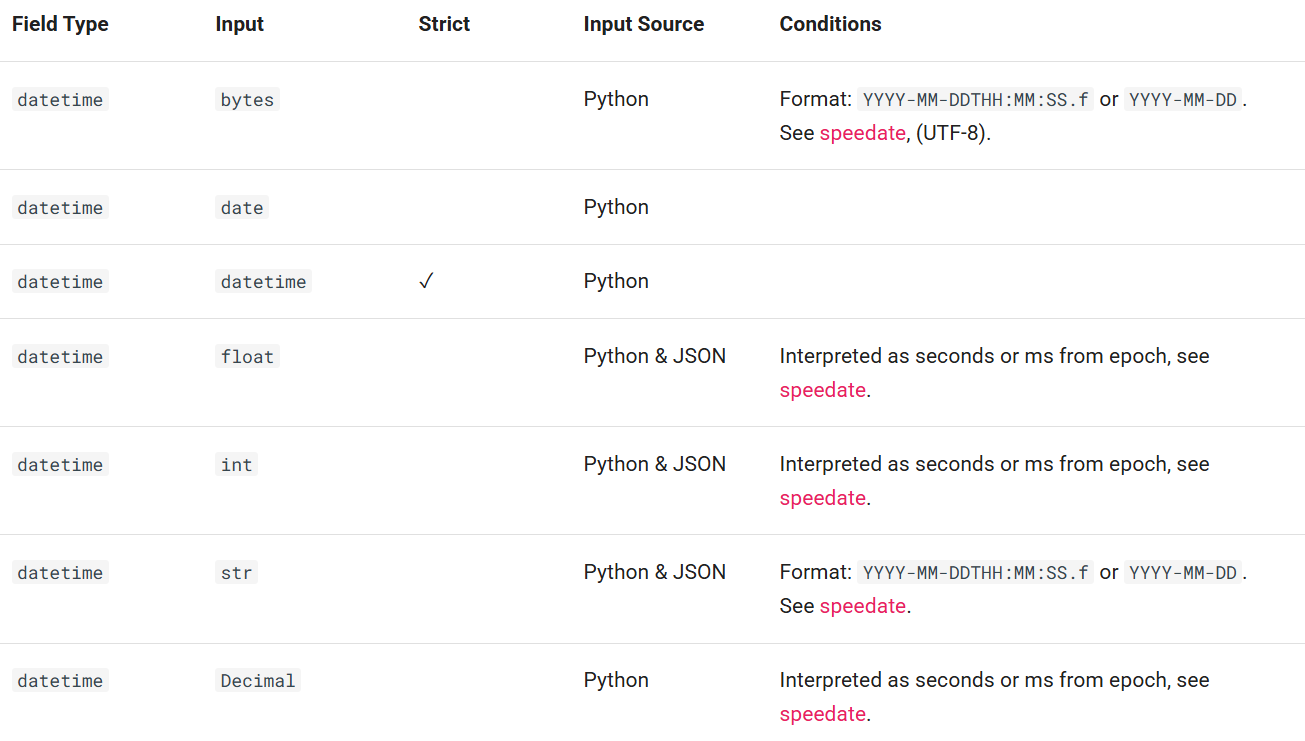
Task: Select the Decimal input label
Action: [x=257, y=680]
